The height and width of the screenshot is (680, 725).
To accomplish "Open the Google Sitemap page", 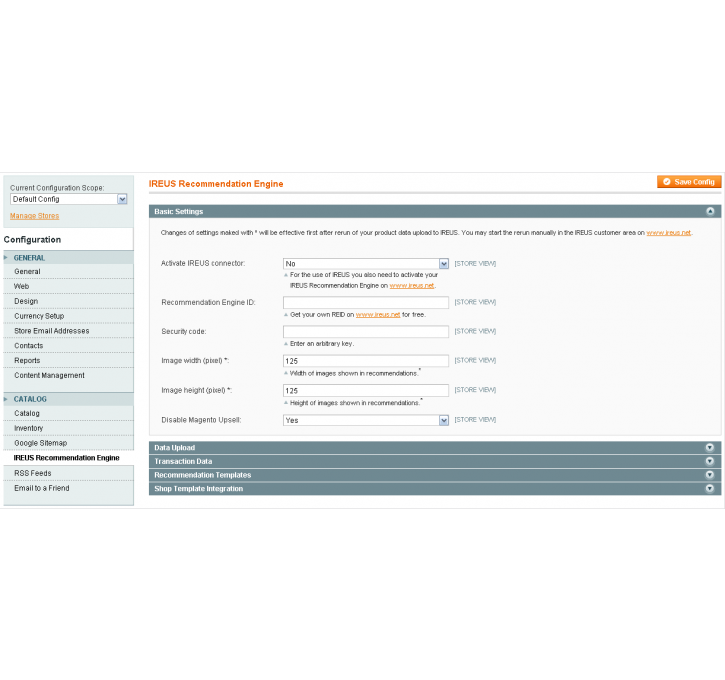I will click(68, 443).
